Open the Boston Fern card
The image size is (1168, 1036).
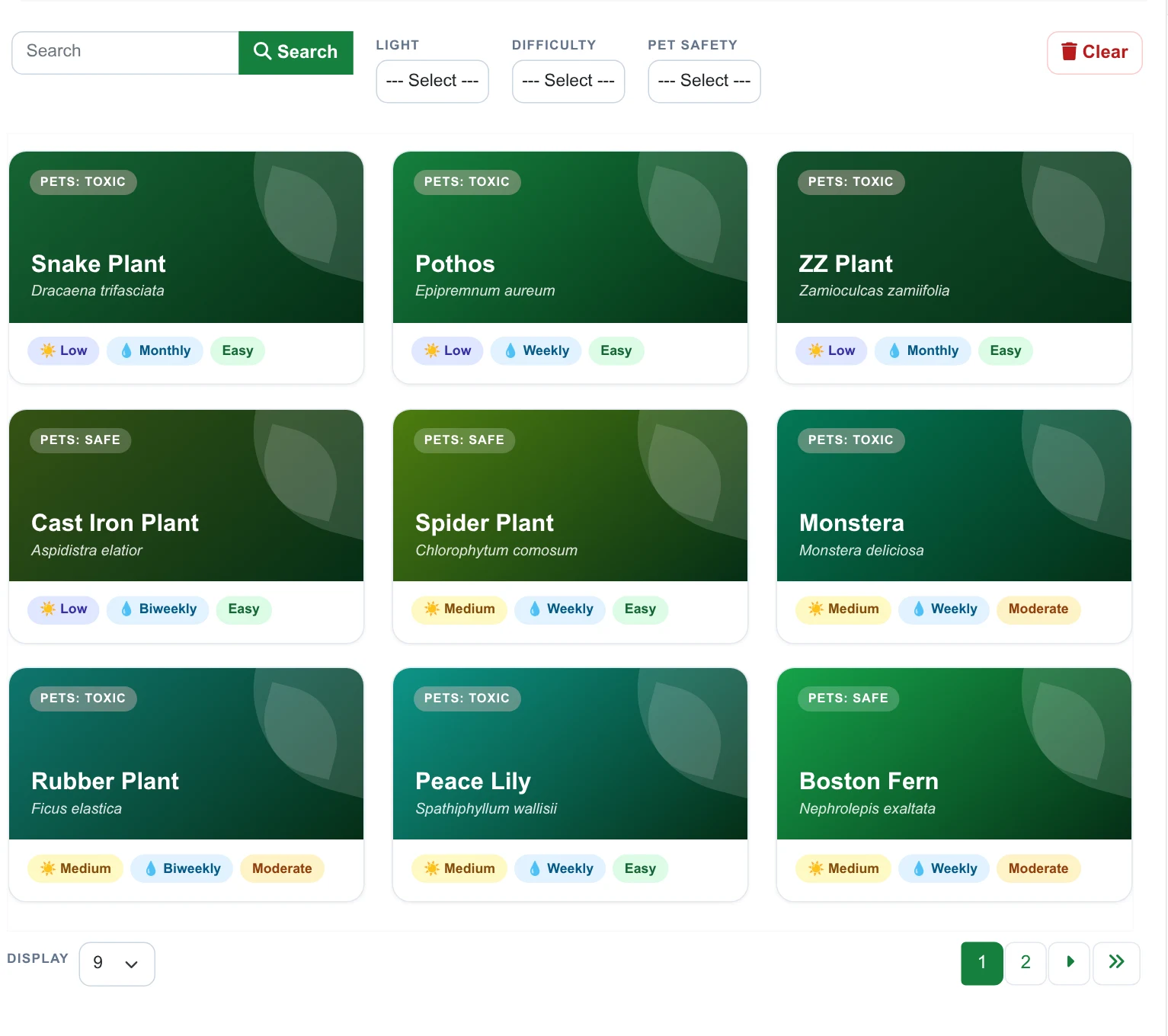(954, 785)
